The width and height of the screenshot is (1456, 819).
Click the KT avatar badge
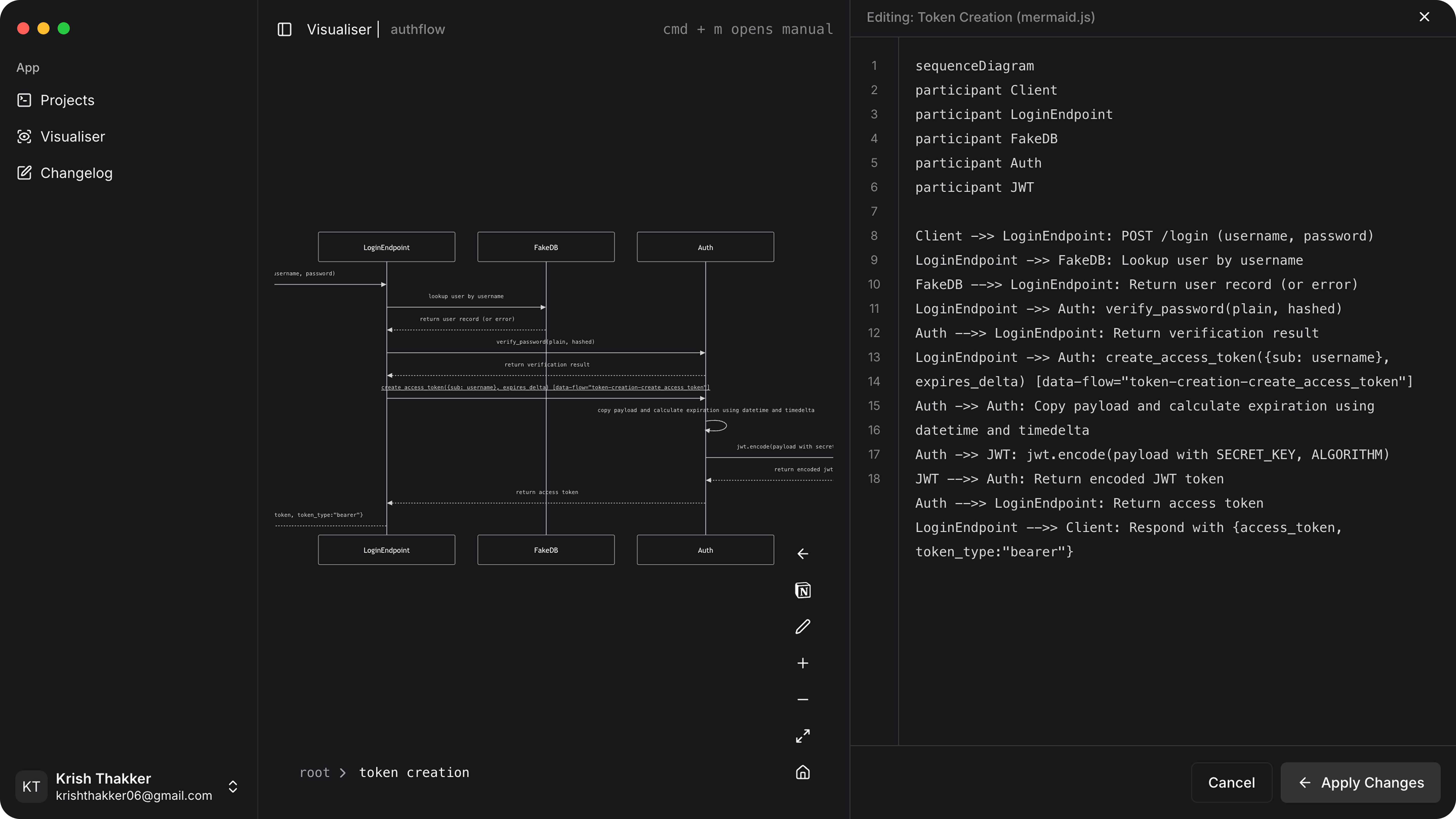31,786
